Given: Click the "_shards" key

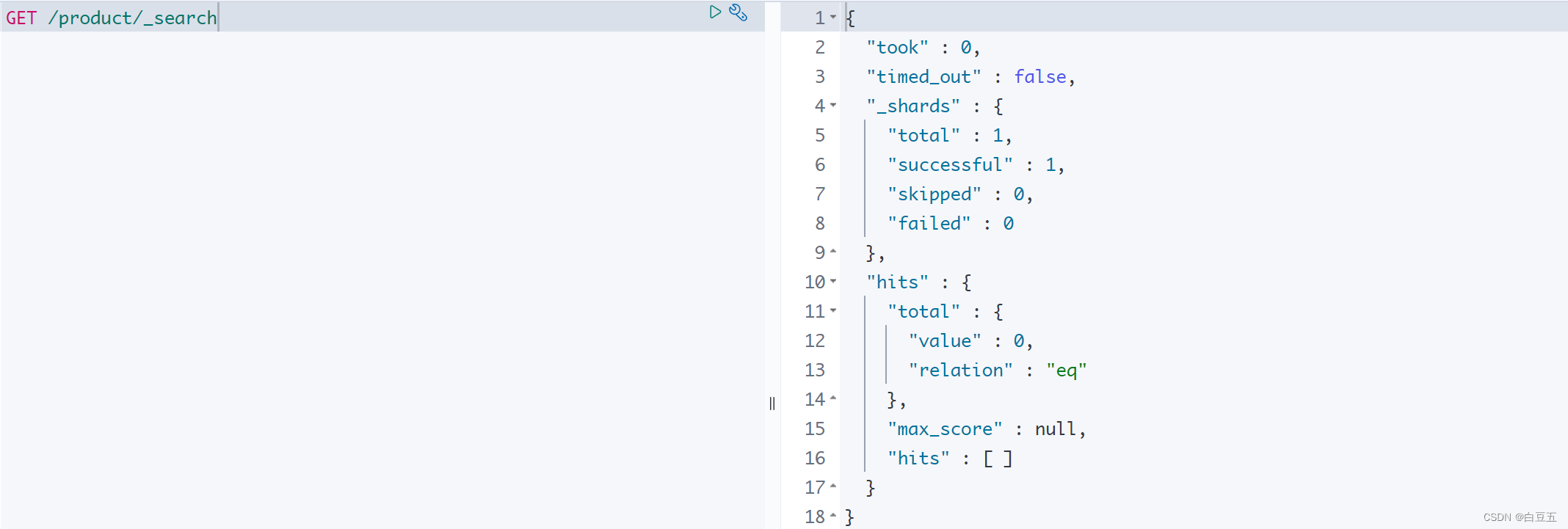Looking at the screenshot, I should pyautogui.click(x=913, y=106).
